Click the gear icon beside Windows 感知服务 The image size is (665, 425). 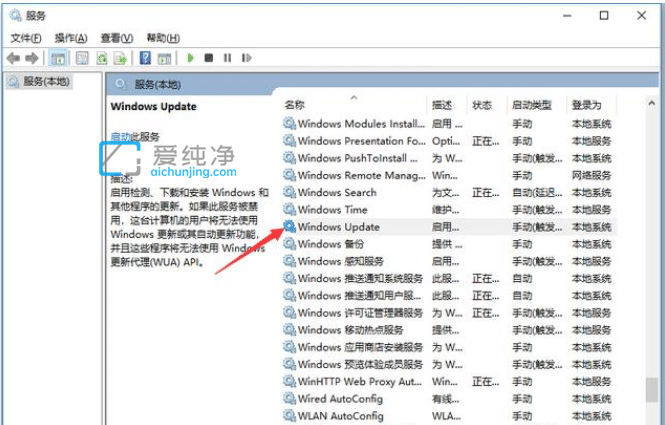(289, 261)
